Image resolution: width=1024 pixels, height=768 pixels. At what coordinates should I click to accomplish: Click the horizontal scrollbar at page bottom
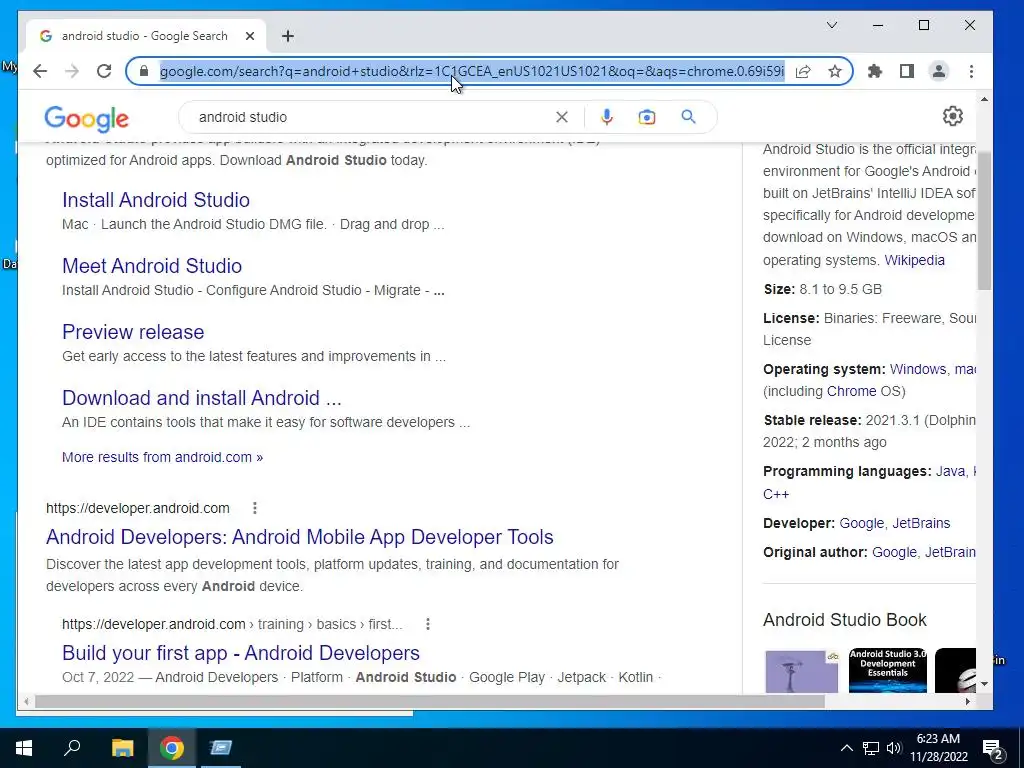pos(430,701)
